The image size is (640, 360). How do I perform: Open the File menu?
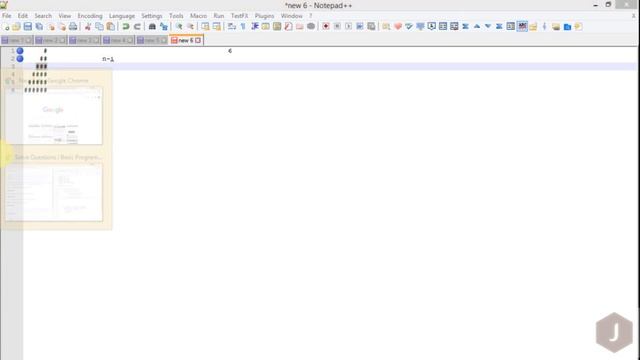[x=7, y=16]
